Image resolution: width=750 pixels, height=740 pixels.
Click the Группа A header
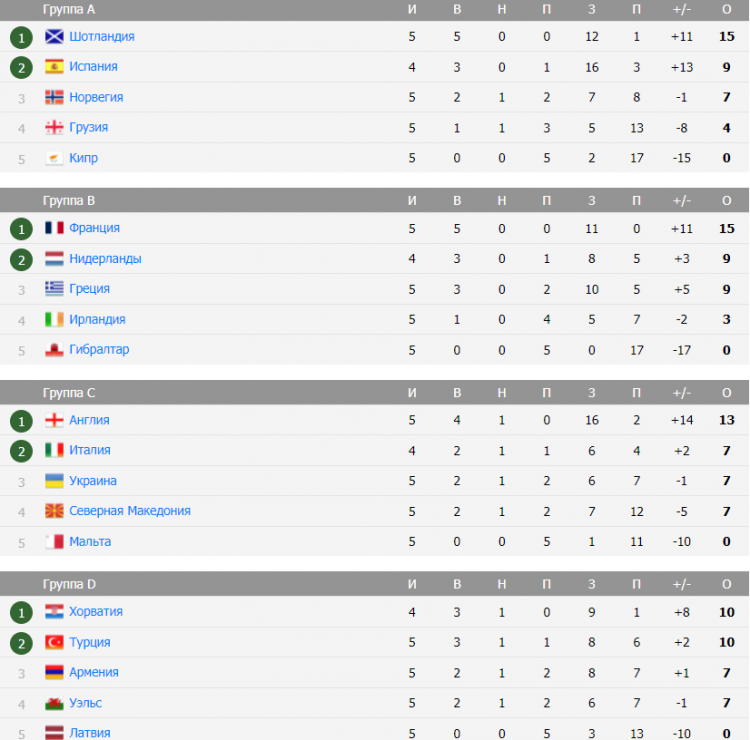coord(69,10)
